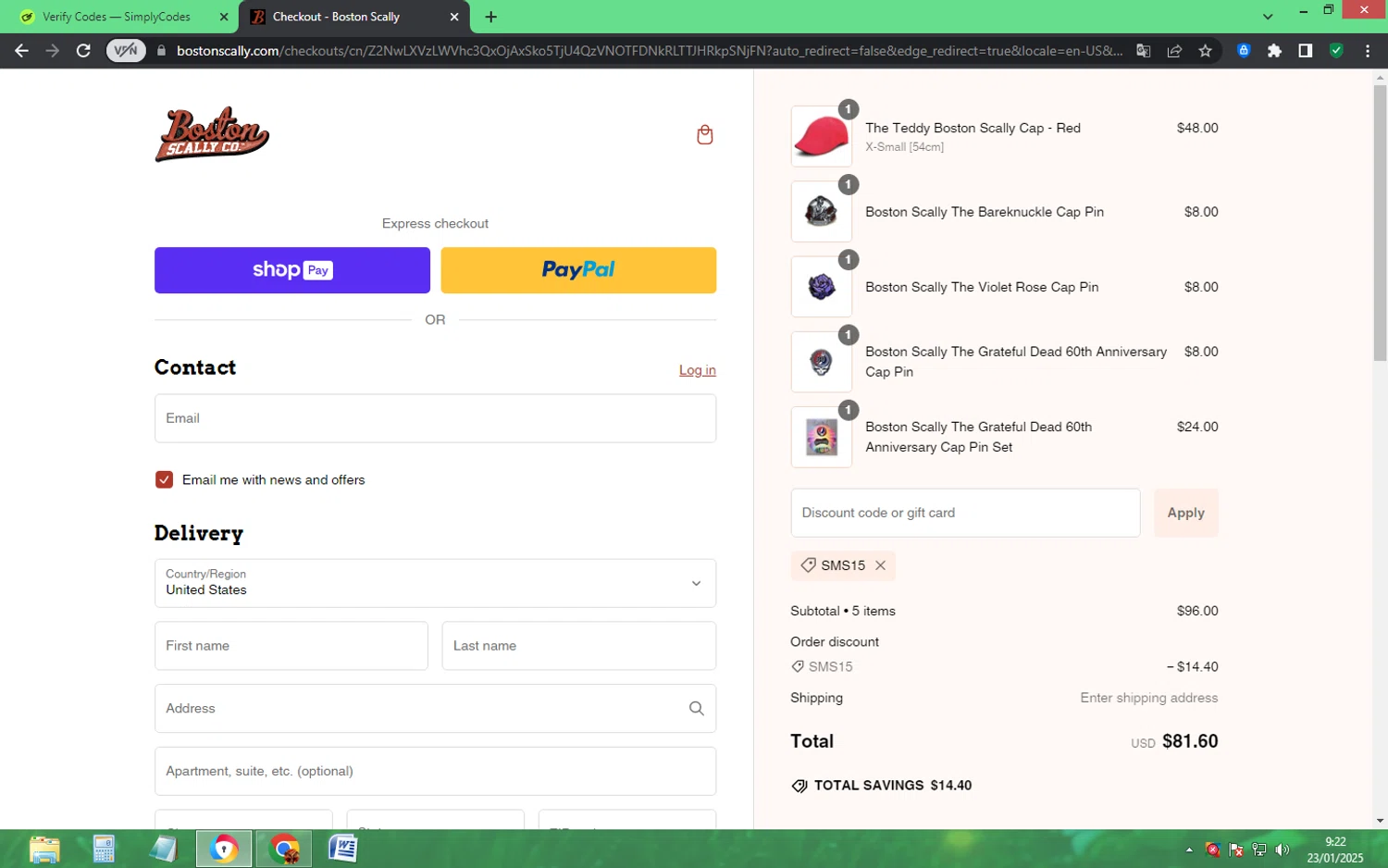This screenshot has height=868, width=1388.
Task: Go back with the browser back arrow
Action: [x=22, y=51]
